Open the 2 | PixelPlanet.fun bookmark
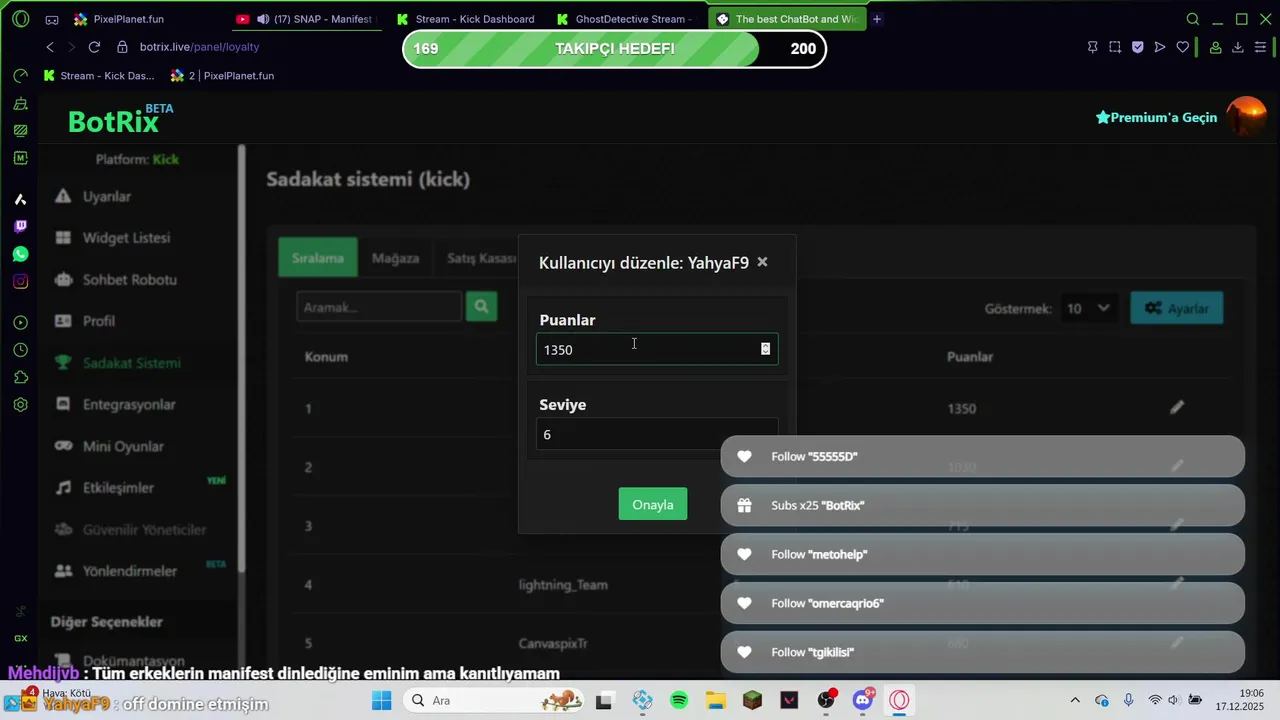1280x720 pixels. point(222,76)
